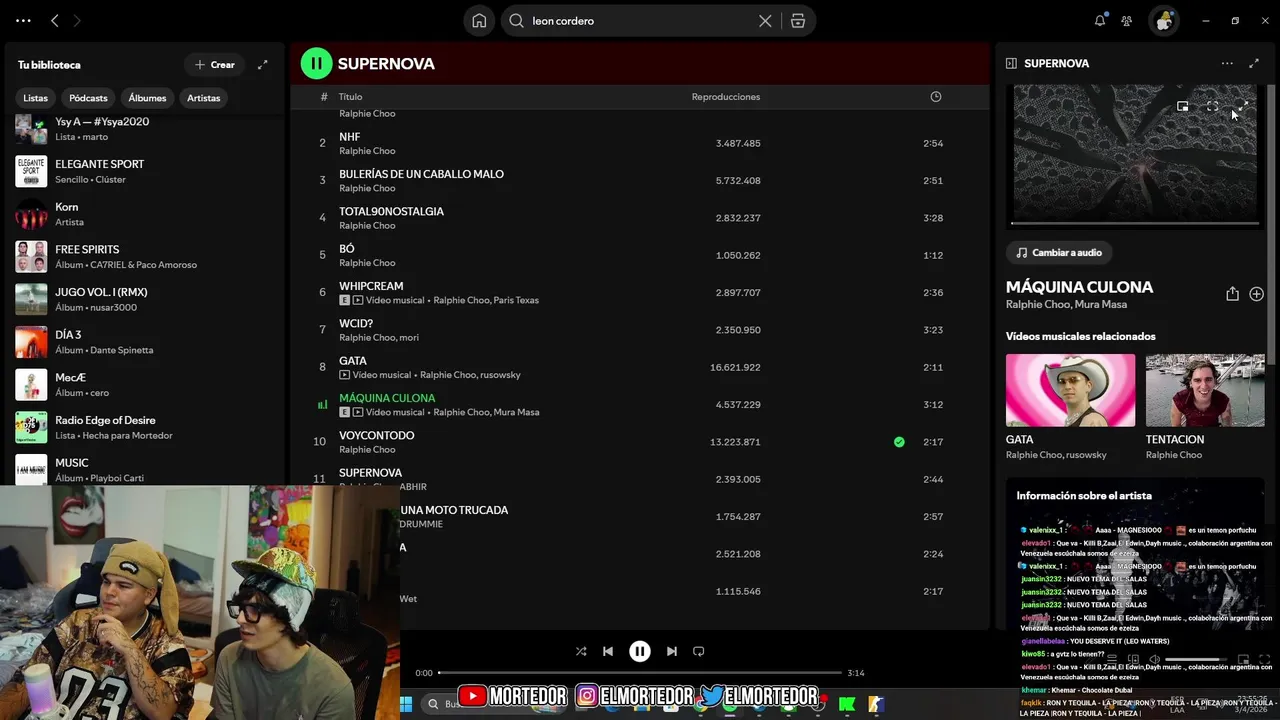
Task: Add MÁQUINA CULONA to library plus icon
Action: pyautogui.click(x=1257, y=294)
